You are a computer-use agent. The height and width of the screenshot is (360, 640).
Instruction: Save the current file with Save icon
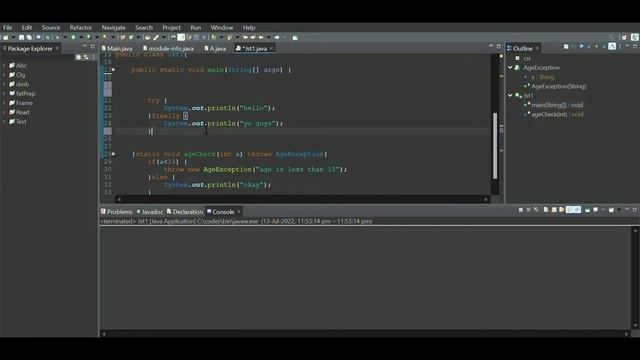tap(21, 37)
